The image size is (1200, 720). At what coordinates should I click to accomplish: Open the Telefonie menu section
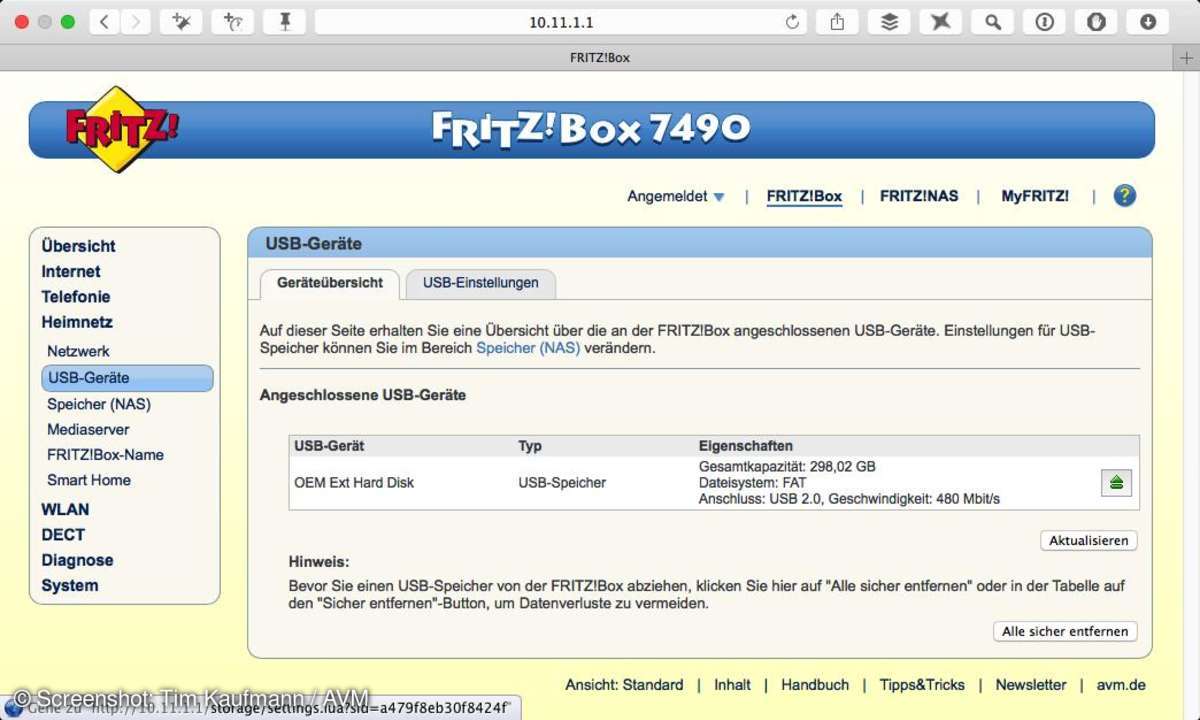point(76,297)
